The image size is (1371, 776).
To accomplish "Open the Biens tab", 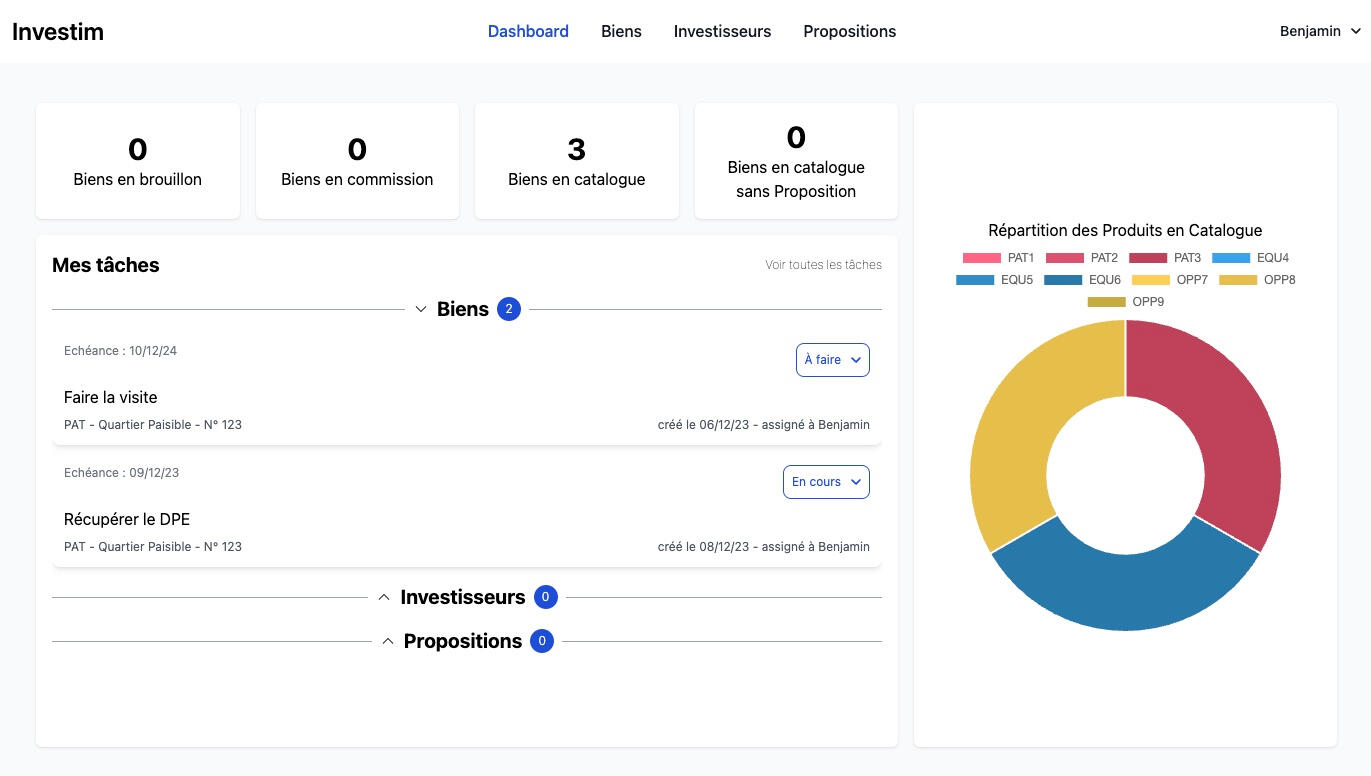I will point(621,31).
